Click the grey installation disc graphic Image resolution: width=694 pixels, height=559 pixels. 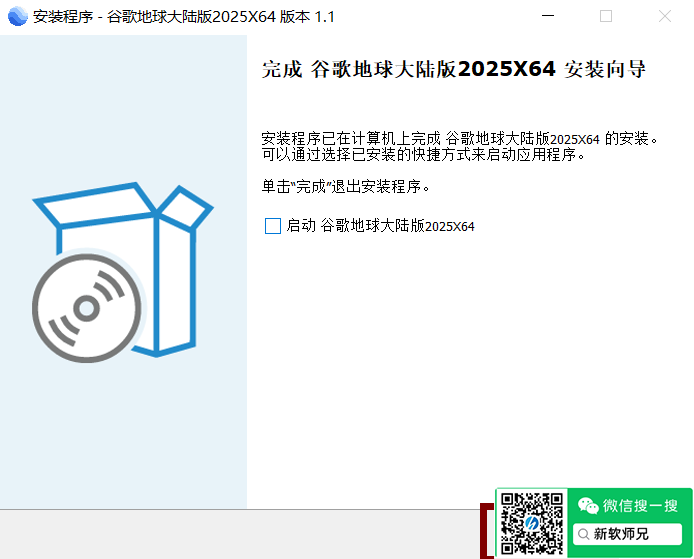pos(87,308)
